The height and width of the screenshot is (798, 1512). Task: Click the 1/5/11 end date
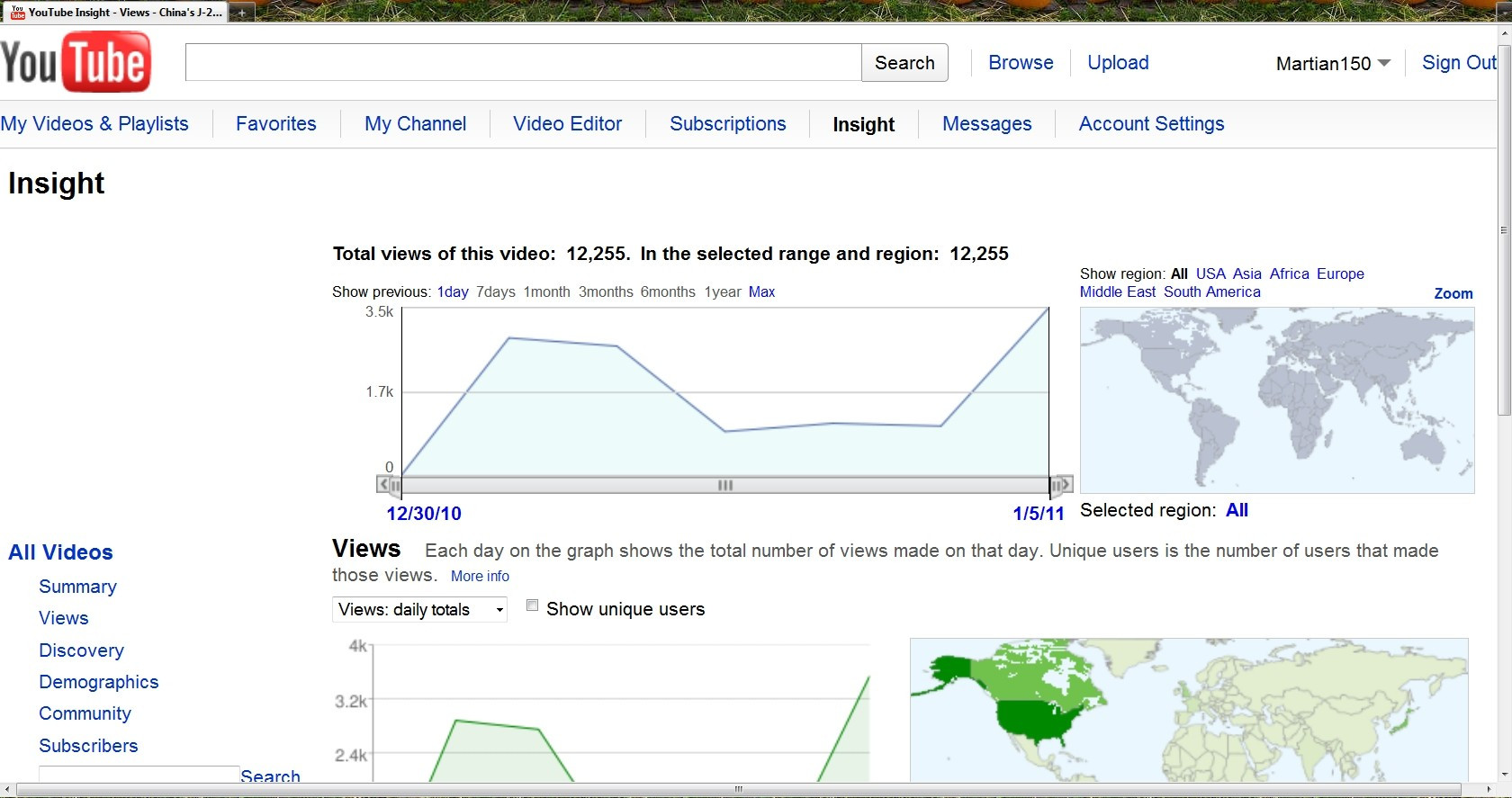tap(1039, 514)
